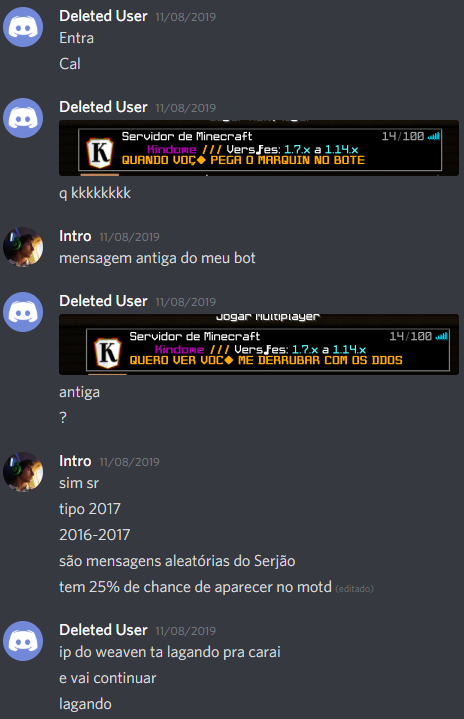The width and height of the screenshot is (464, 719).
Task: Click the message 'são mensagens aleatórias do Serjão'
Action: click(x=177, y=561)
